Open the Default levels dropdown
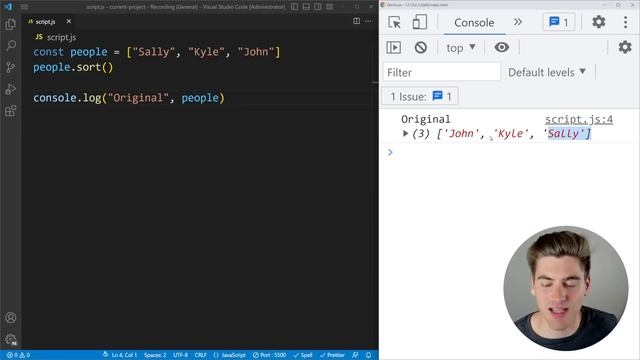The image size is (640, 360). pyautogui.click(x=547, y=72)
